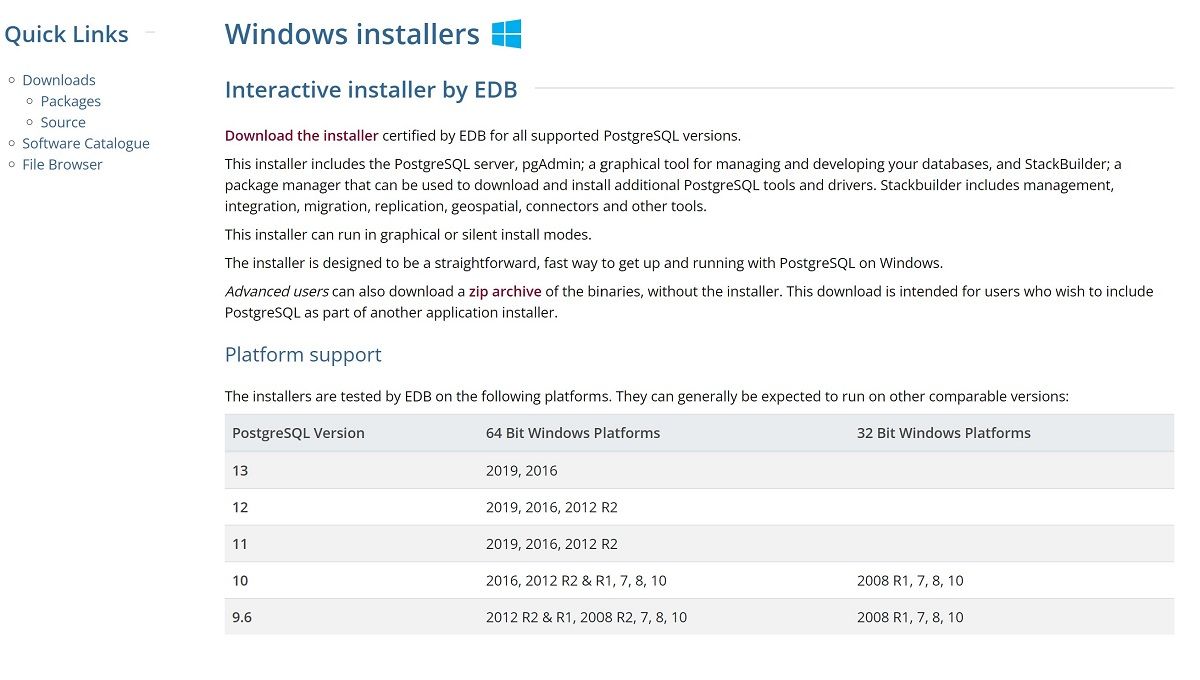Open the Source sub-link
The height and width of the screenshot is (680, 1200).
[63, 122]
